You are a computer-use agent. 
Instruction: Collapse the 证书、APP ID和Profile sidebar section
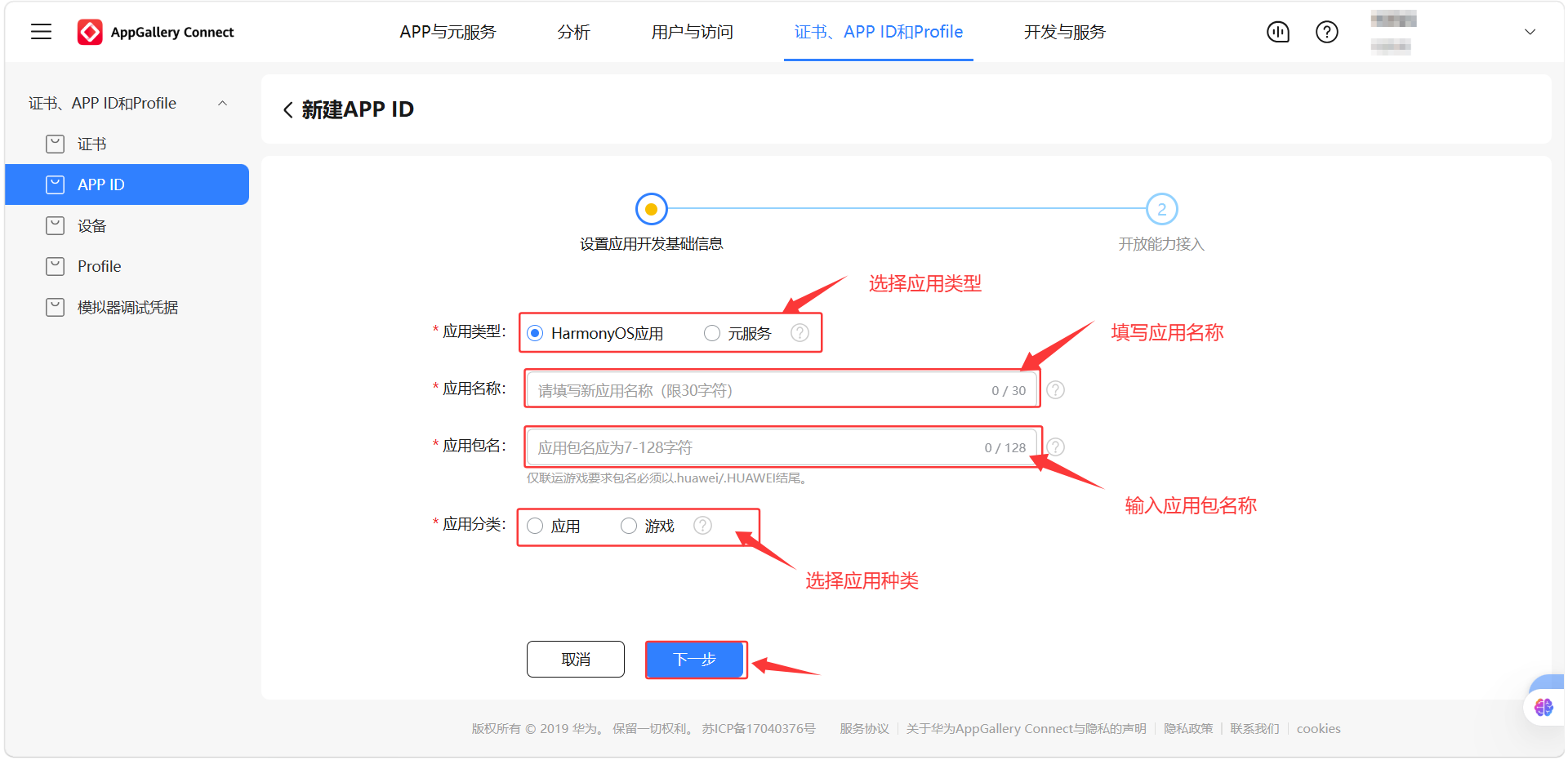coord(222,104)
